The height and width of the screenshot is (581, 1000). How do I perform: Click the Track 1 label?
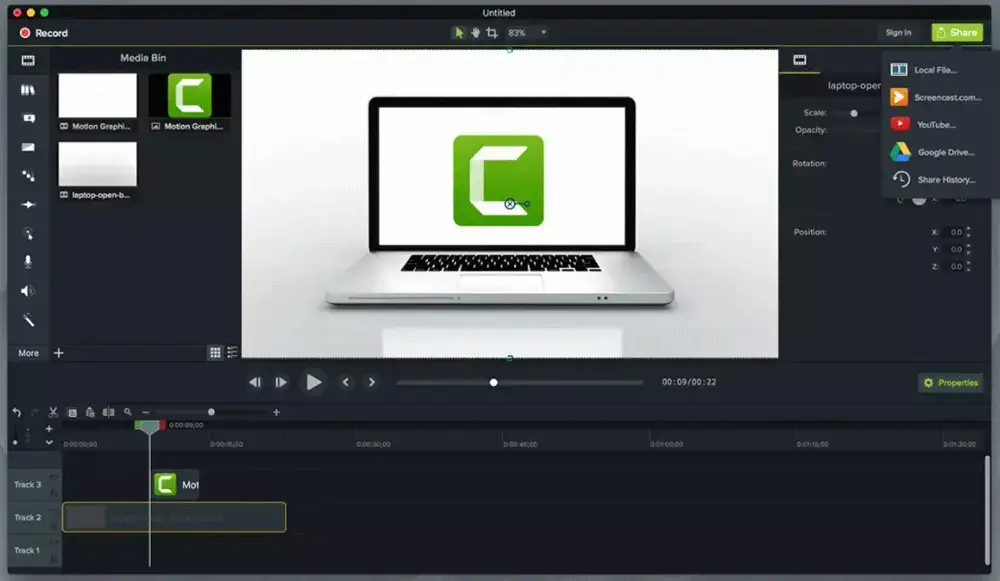pos(27,550)
